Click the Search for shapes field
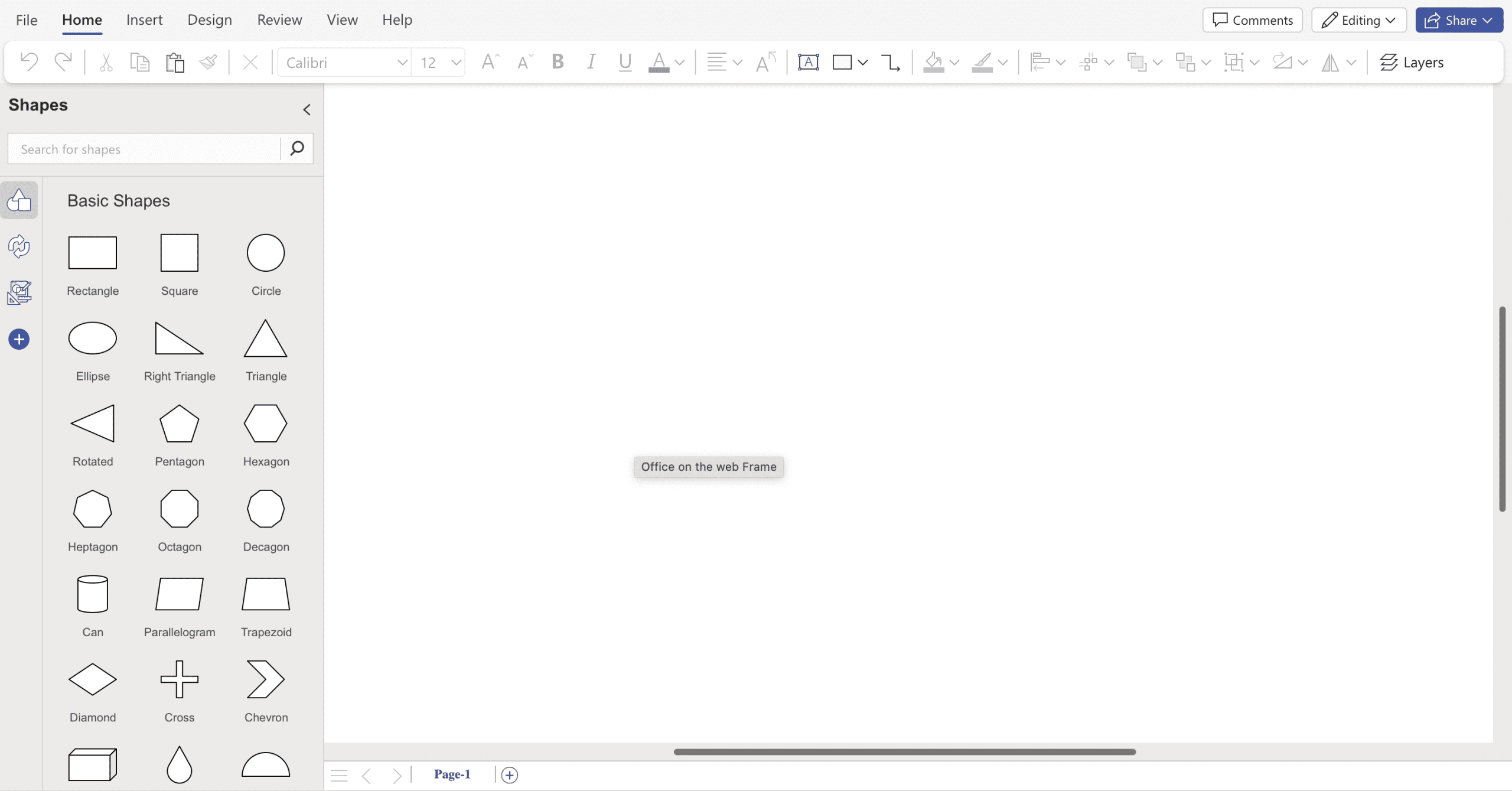This screenshot has width=1512, height=791. (145, 149)
